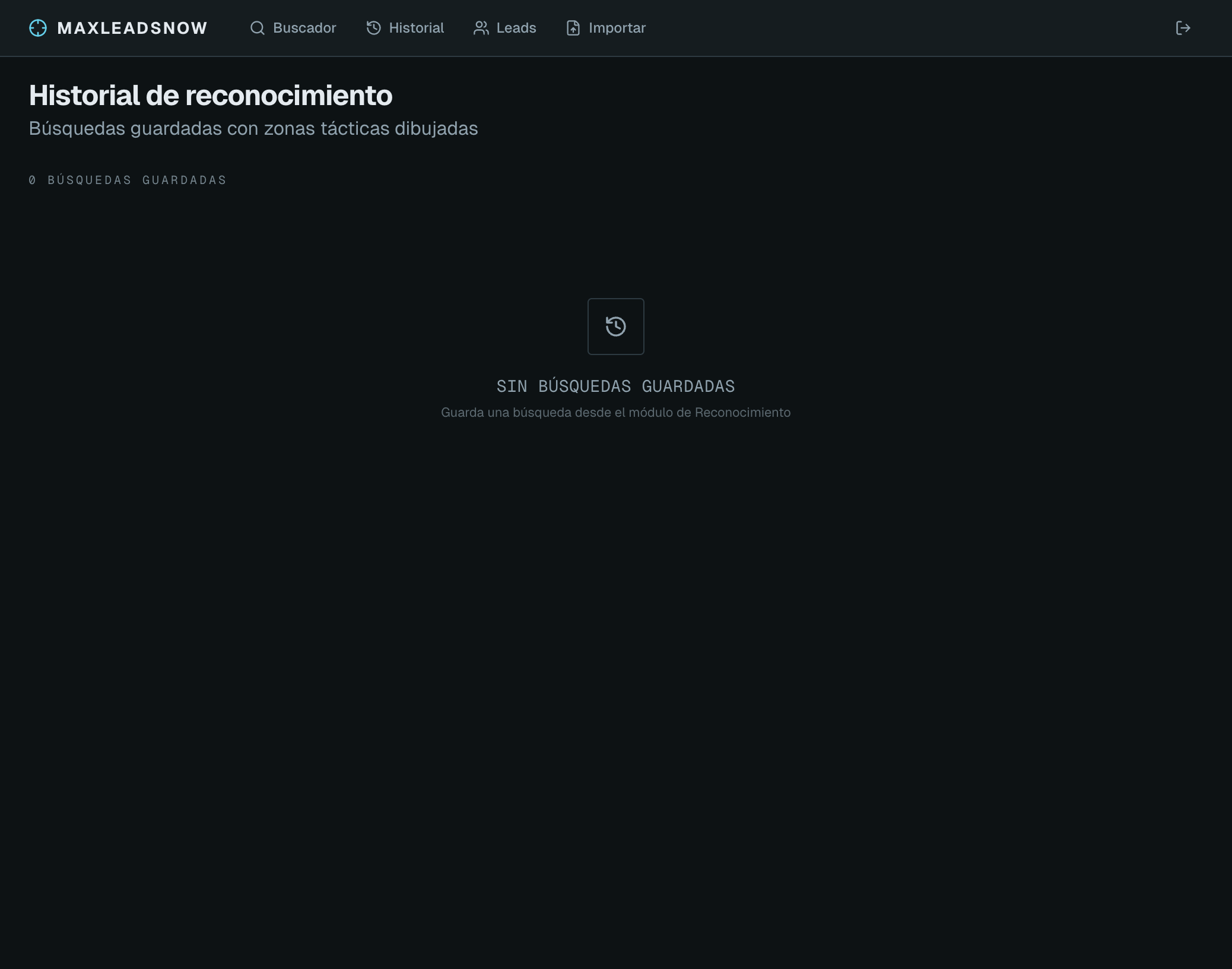This screenshot has width=1232, height=969.
Task: Click the people Leads icon
Action: (x=481, y=28)
